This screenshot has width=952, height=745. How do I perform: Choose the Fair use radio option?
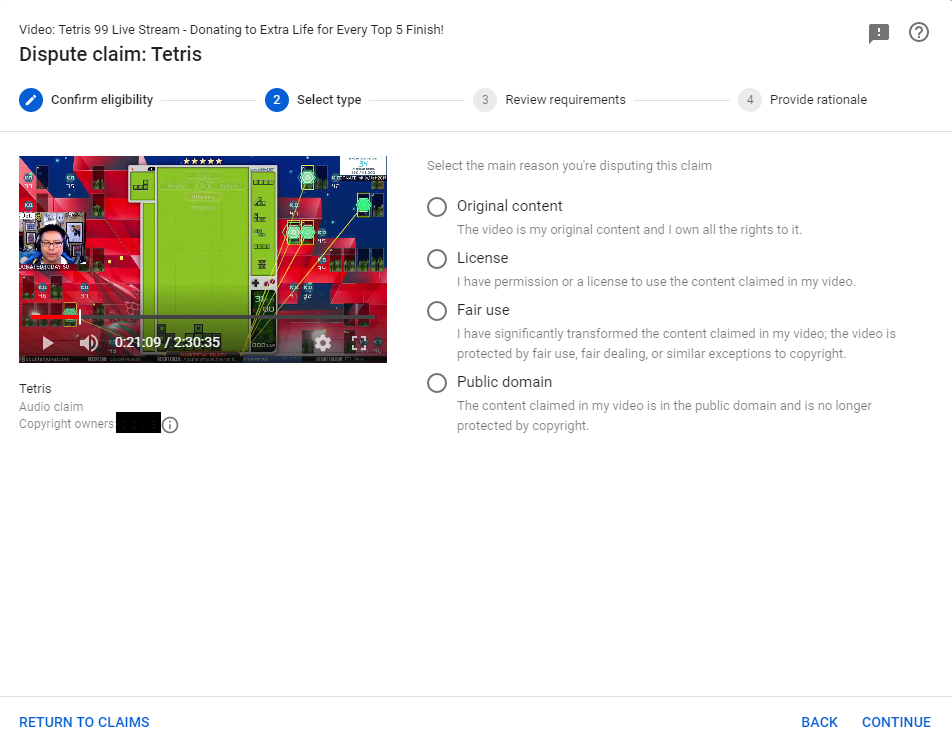pyautogui.click(x=437, y=311)
